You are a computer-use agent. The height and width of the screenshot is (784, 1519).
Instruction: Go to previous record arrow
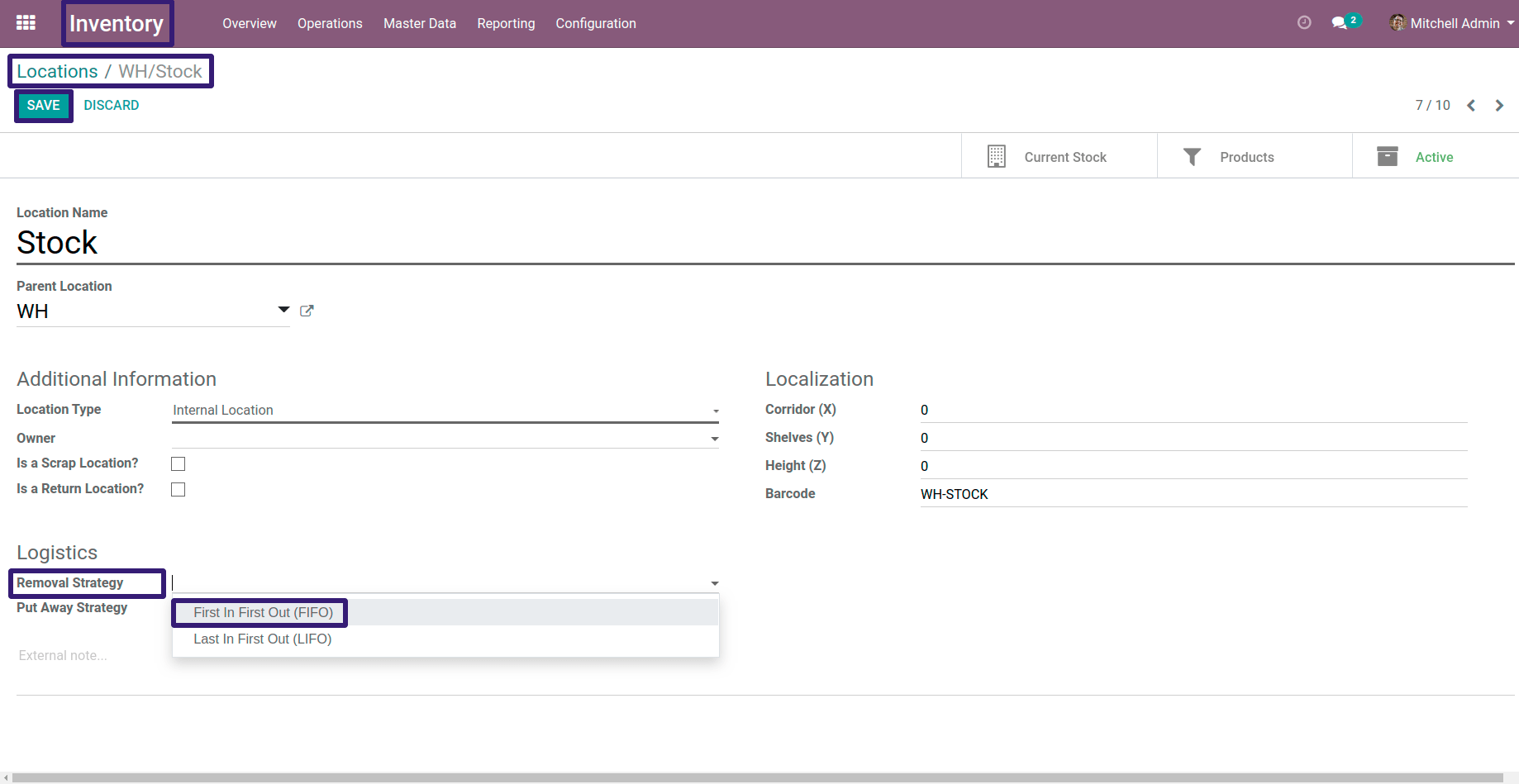tap(1471, 106)
